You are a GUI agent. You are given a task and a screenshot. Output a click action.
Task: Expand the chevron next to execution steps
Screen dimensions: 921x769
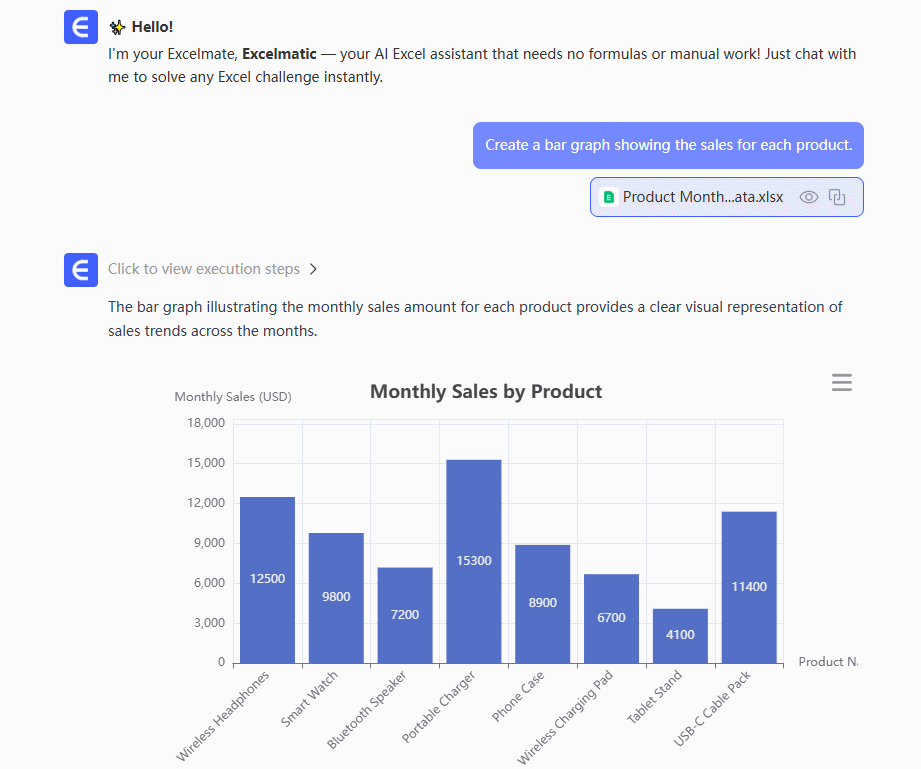click(313, 269)
